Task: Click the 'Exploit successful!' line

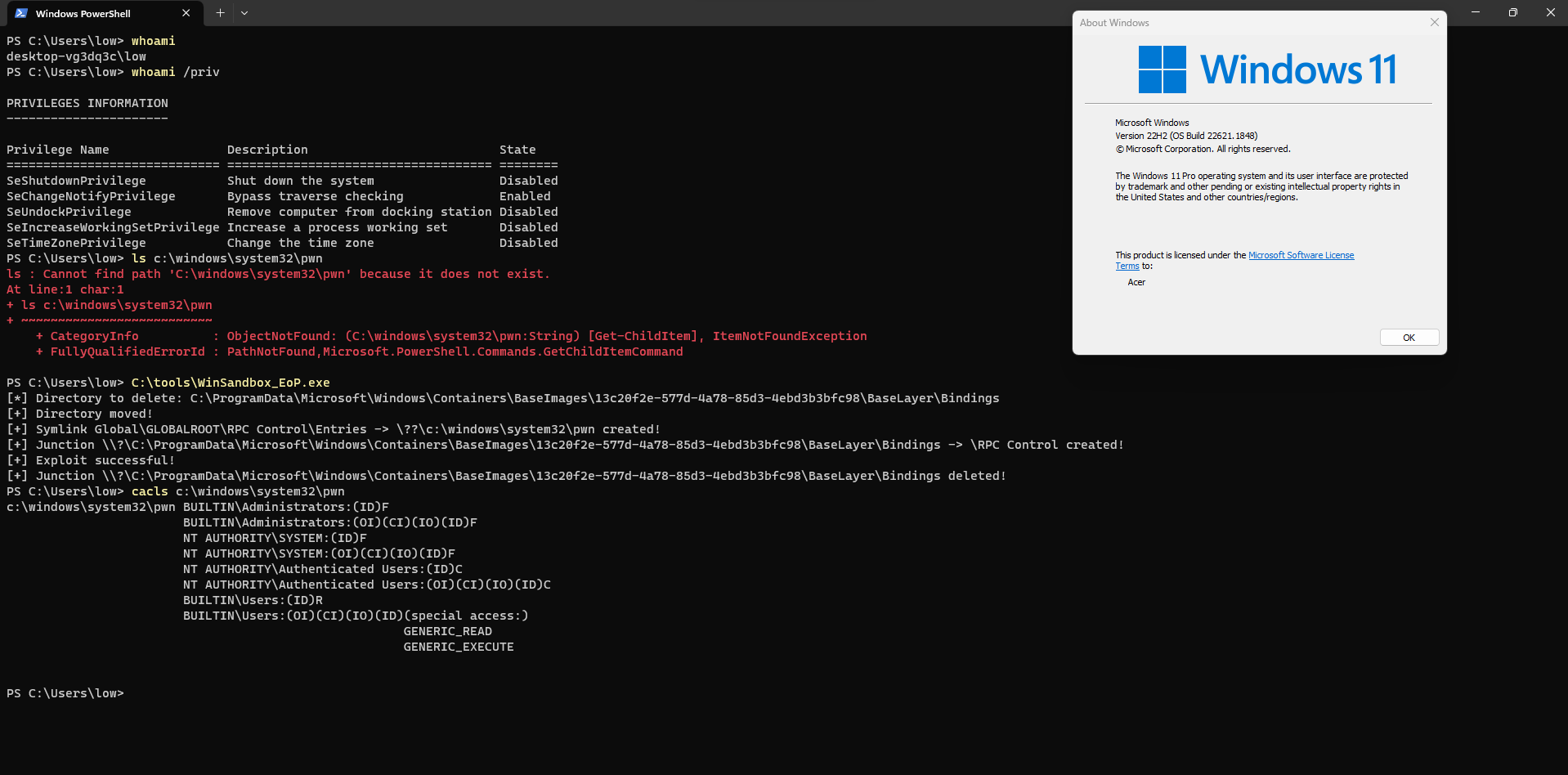Action: (91, 460)
